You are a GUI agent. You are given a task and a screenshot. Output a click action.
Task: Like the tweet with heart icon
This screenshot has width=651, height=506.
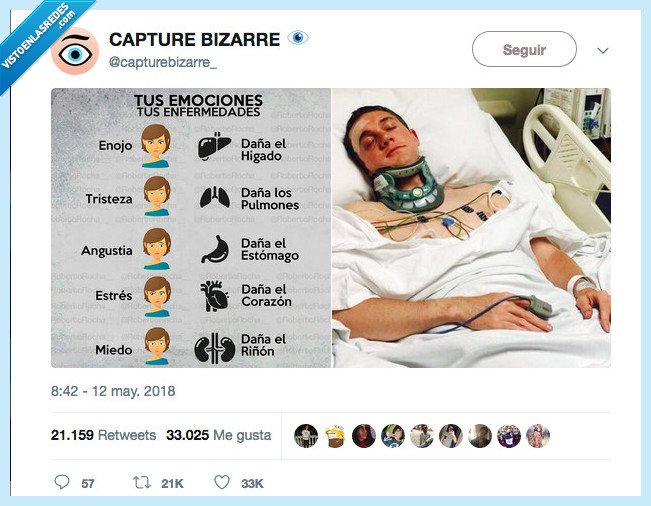[x=222, y=482]
